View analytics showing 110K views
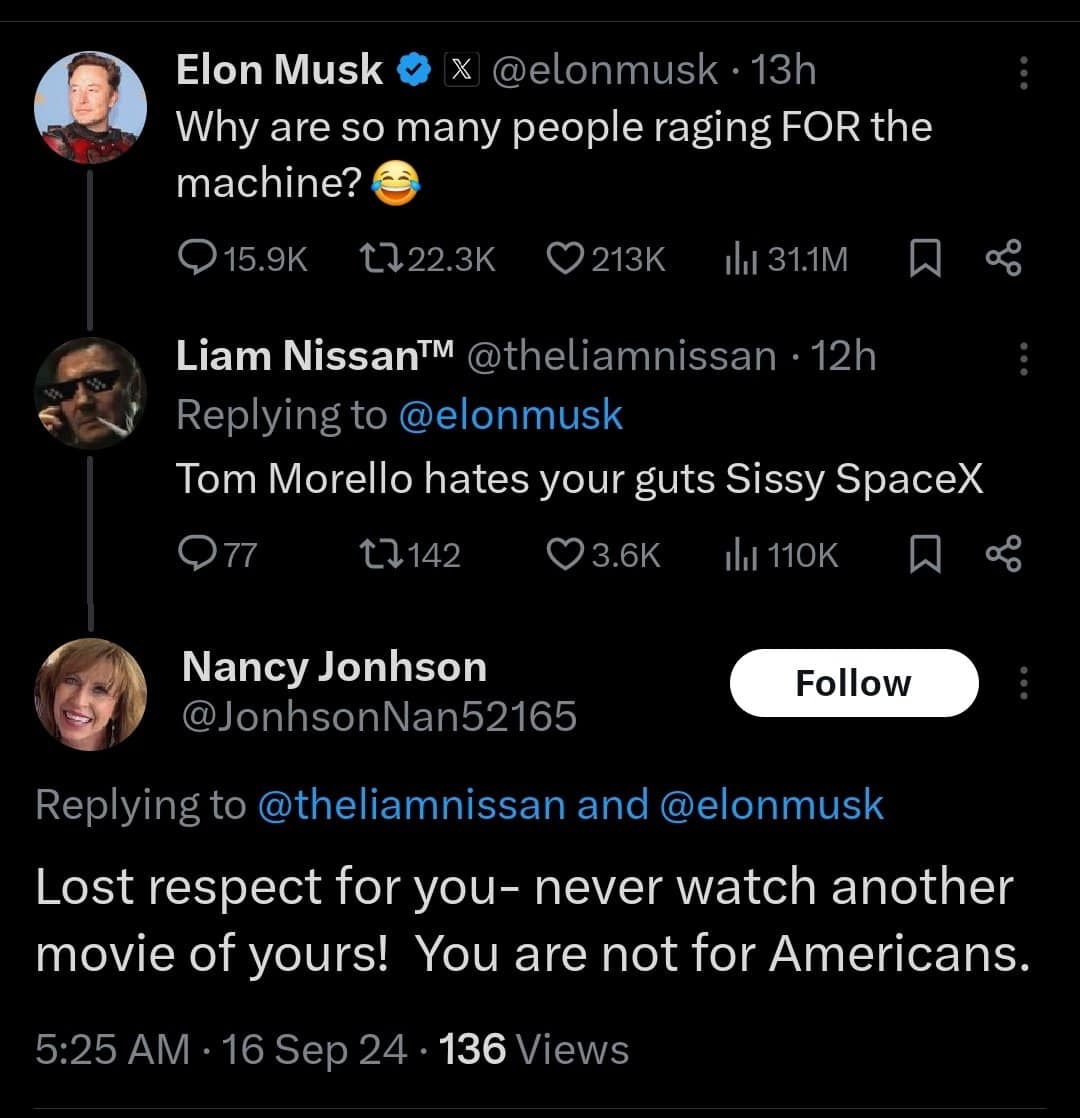Screen dimensions: 1080x1118 click(738, 554)
